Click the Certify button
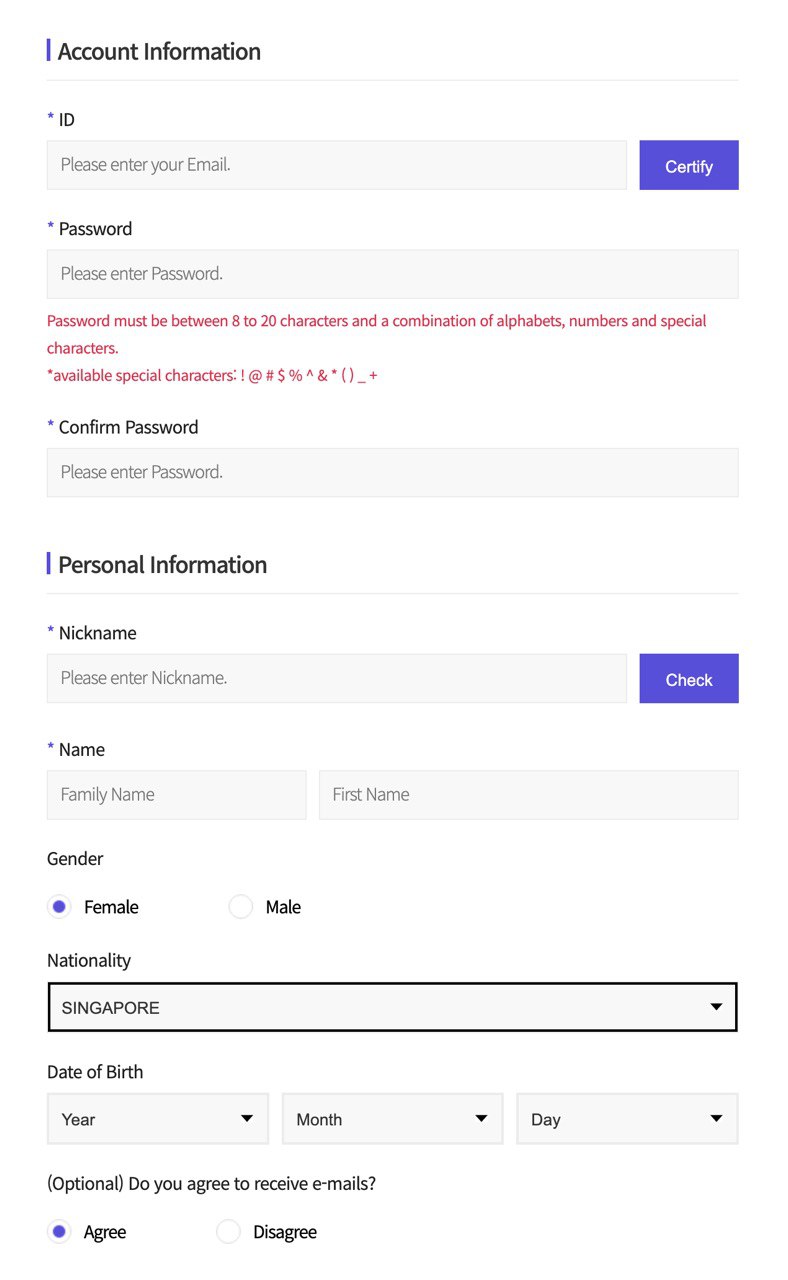Screen dimensions: 788x1280 [x=688, y=165]
